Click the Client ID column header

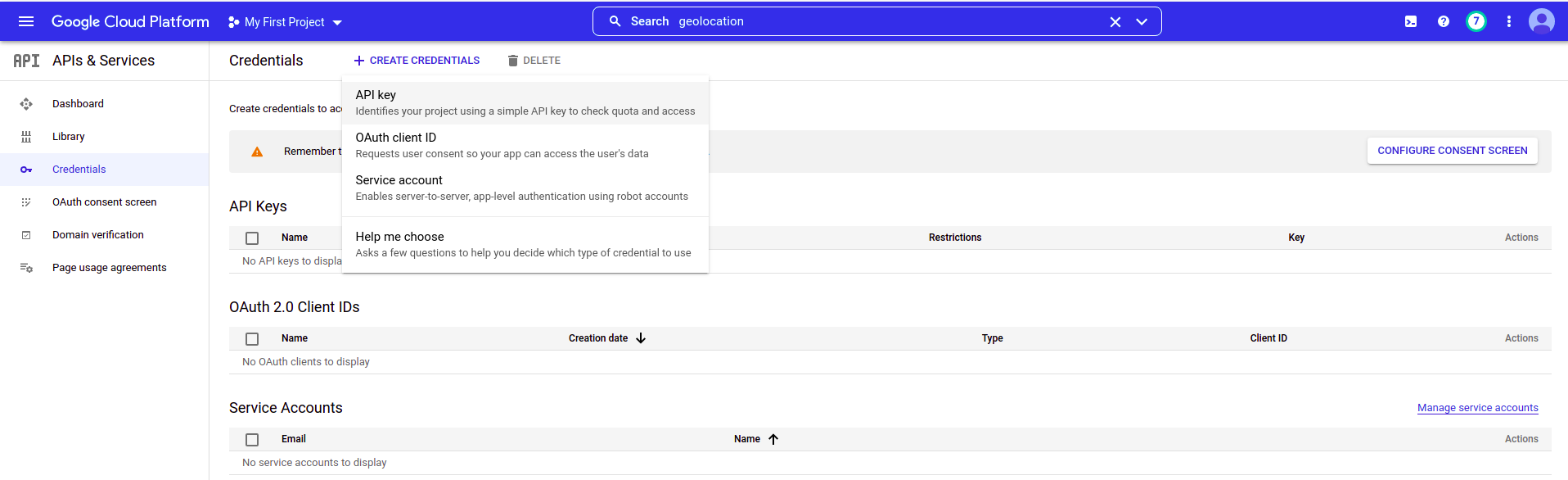pos(1268,338)
